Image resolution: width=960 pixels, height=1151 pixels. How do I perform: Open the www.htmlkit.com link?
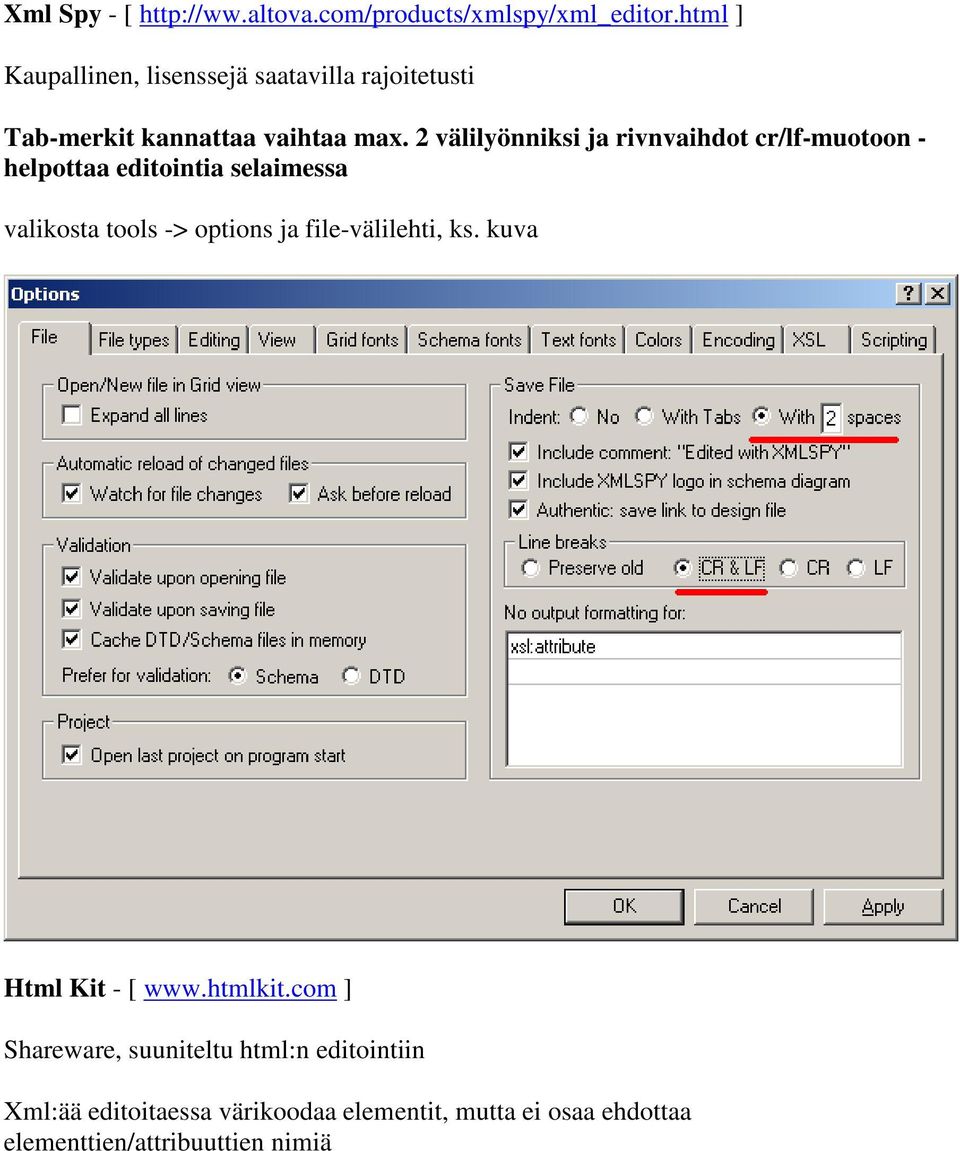240,988
